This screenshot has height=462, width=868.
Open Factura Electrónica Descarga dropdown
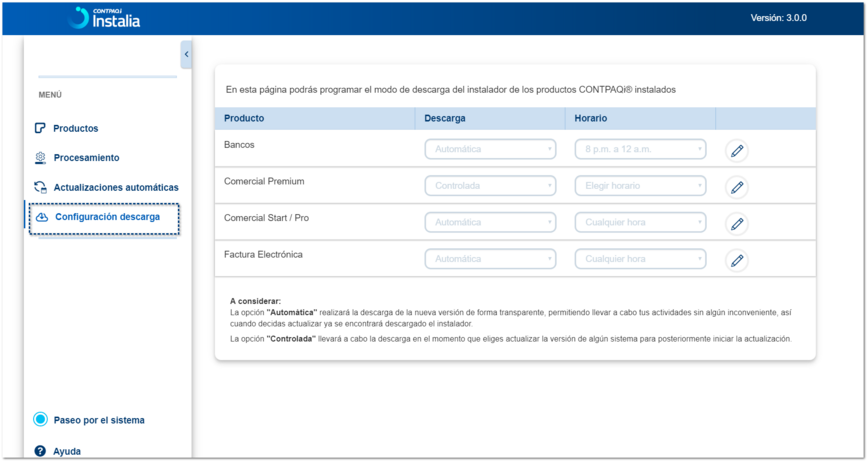[490, 258]
